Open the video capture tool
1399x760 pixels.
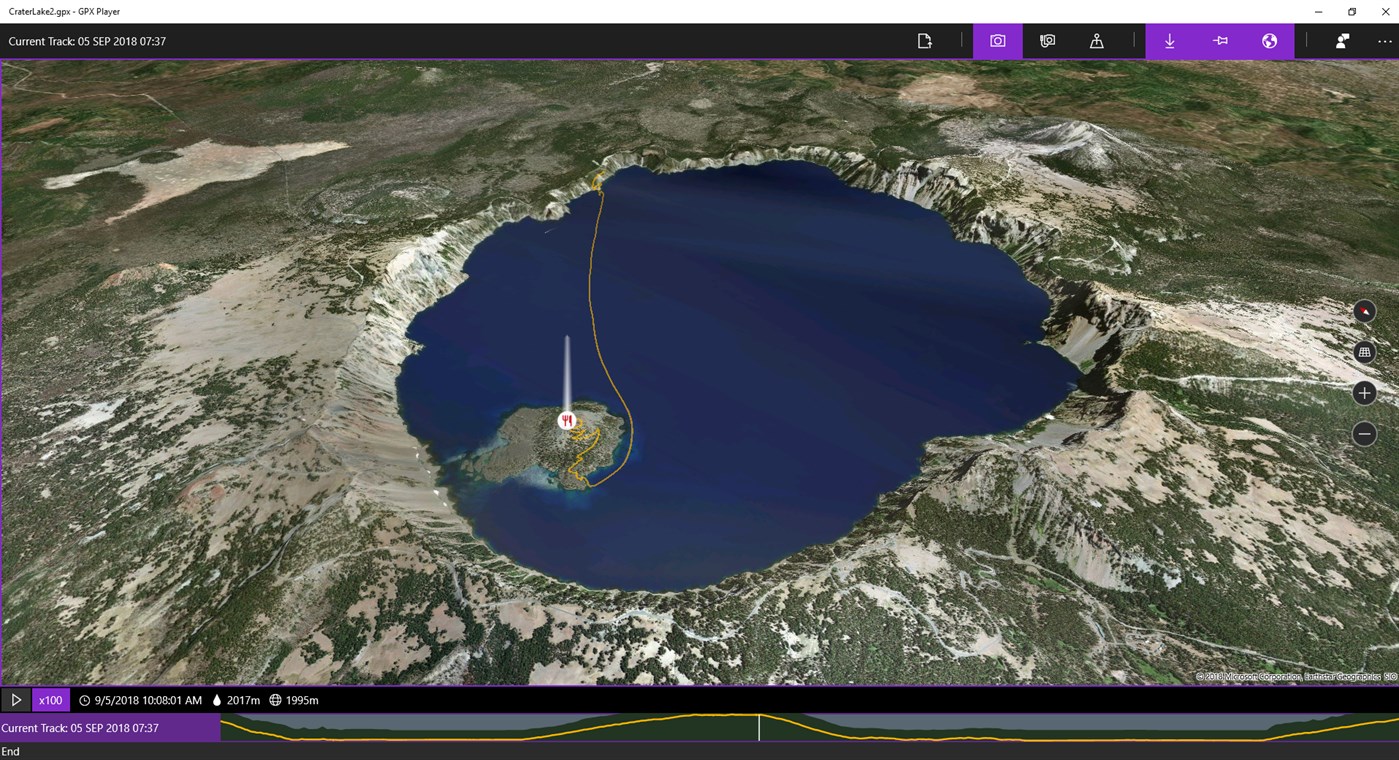1046,40
